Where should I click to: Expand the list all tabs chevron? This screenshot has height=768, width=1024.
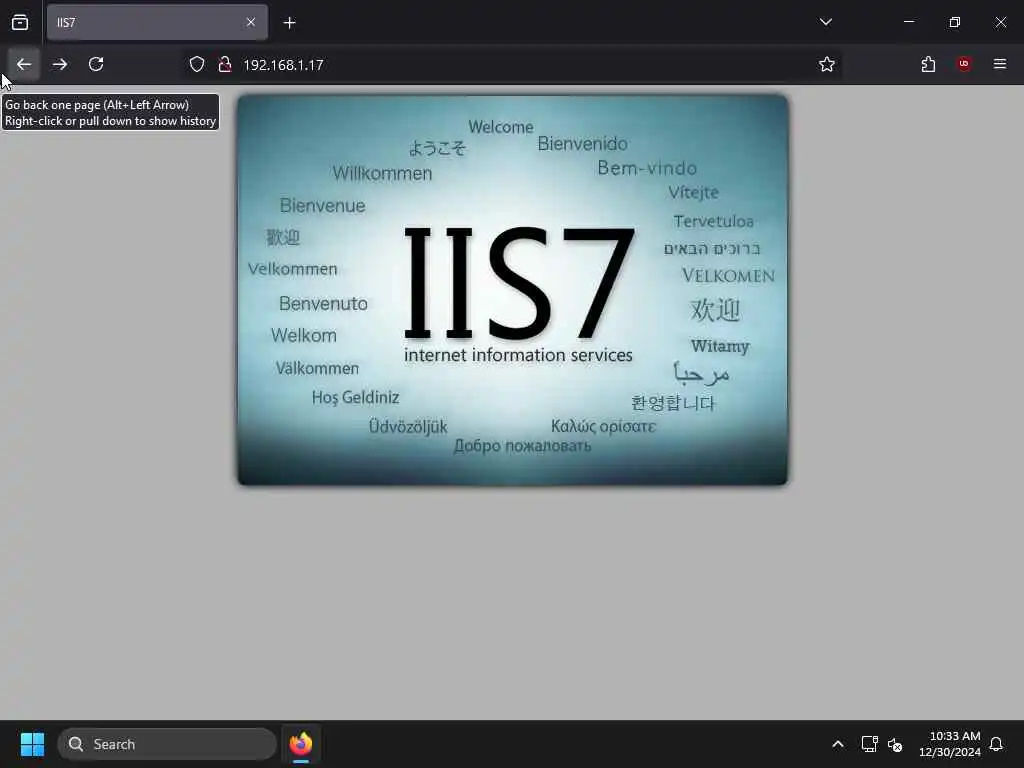click(825, 22)
